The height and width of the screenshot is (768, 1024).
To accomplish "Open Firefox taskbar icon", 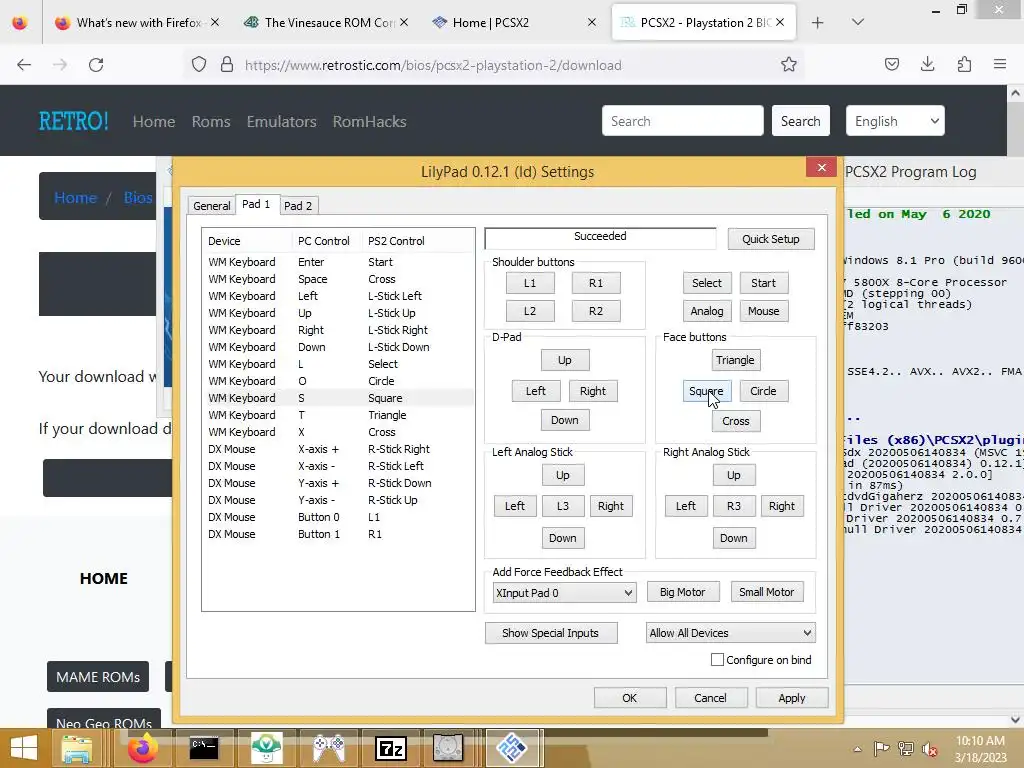I will [x=142, y=748].
